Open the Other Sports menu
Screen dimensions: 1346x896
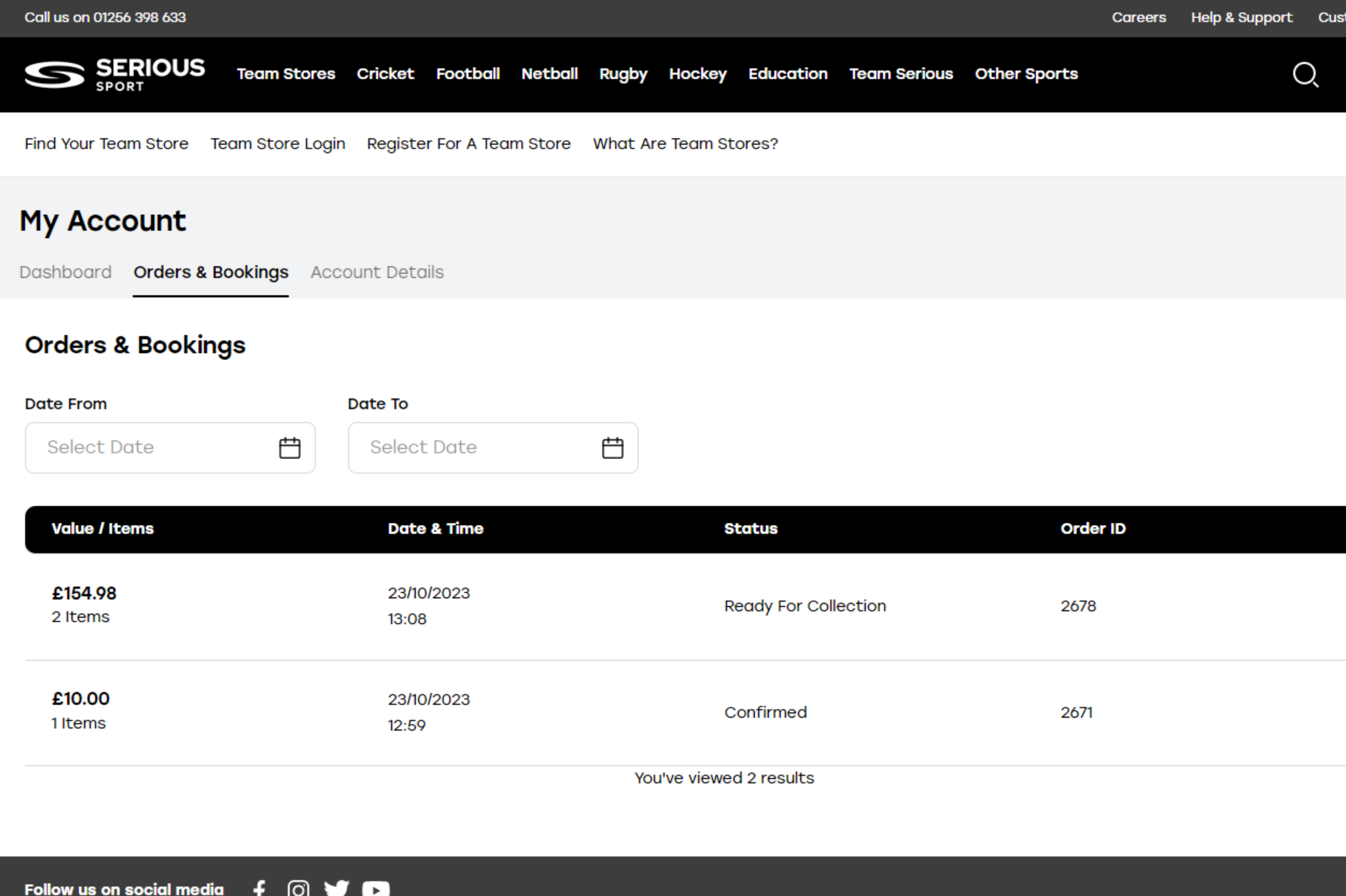(1026, 74)
